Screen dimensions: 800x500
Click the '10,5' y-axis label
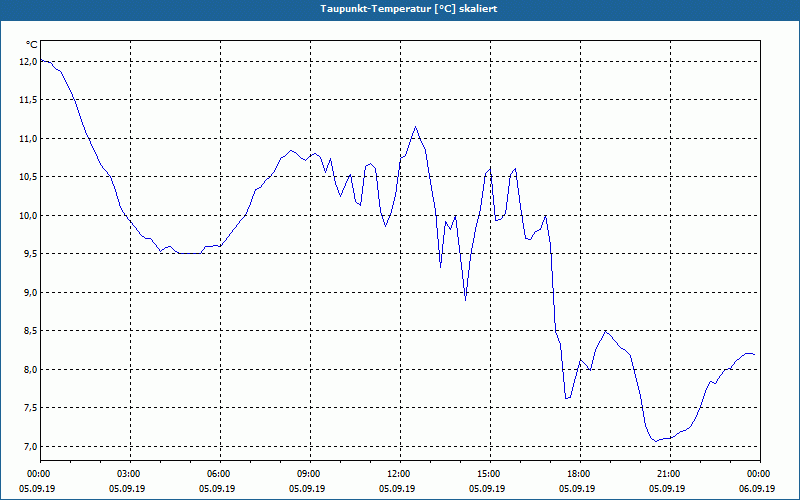tap(28, 177)
